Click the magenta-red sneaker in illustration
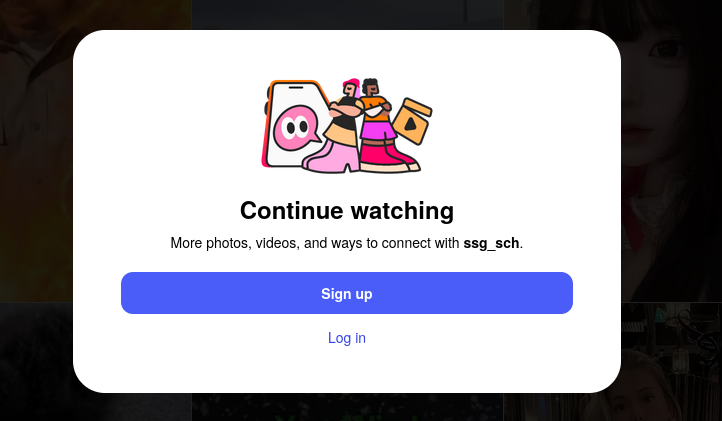The image size is (722, 421). (x=387, y=158)
